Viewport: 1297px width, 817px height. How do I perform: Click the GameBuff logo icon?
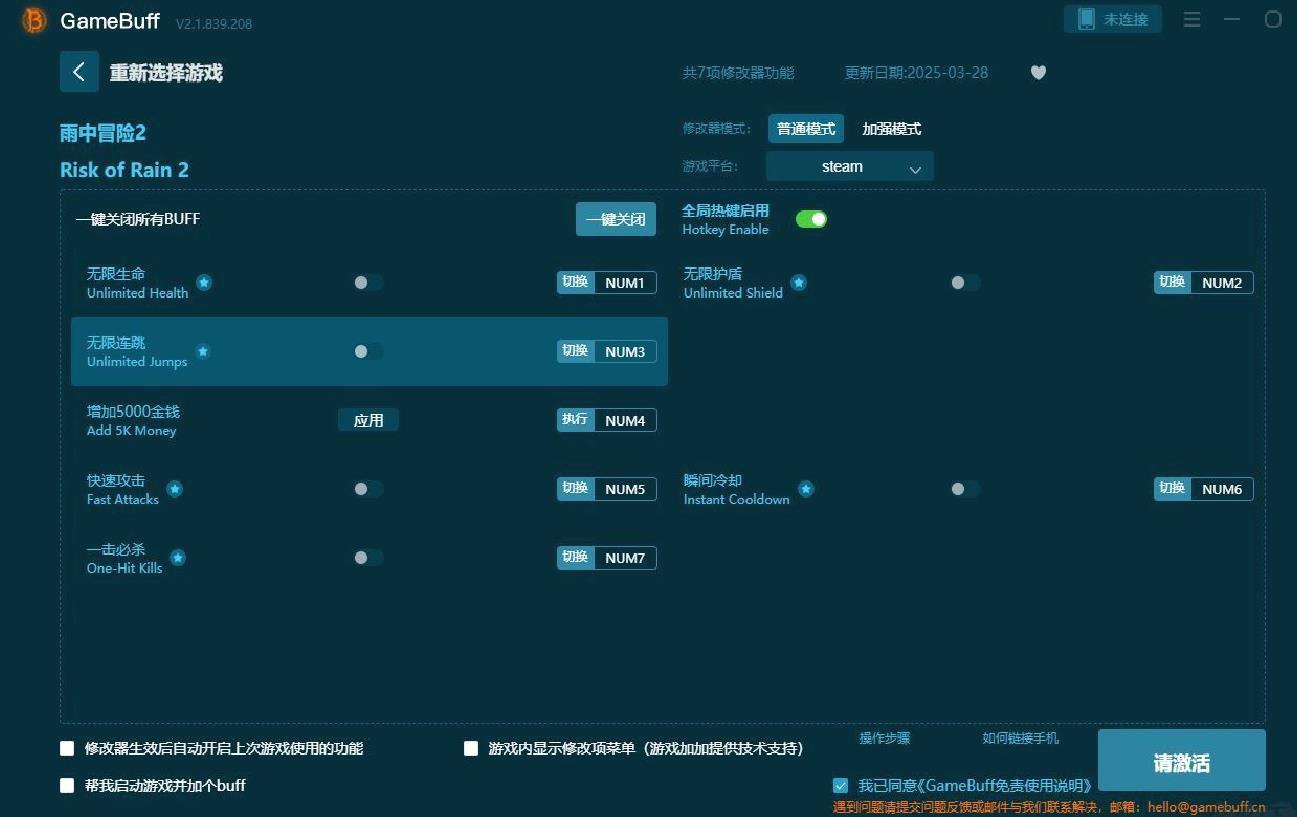coord(34,21)
